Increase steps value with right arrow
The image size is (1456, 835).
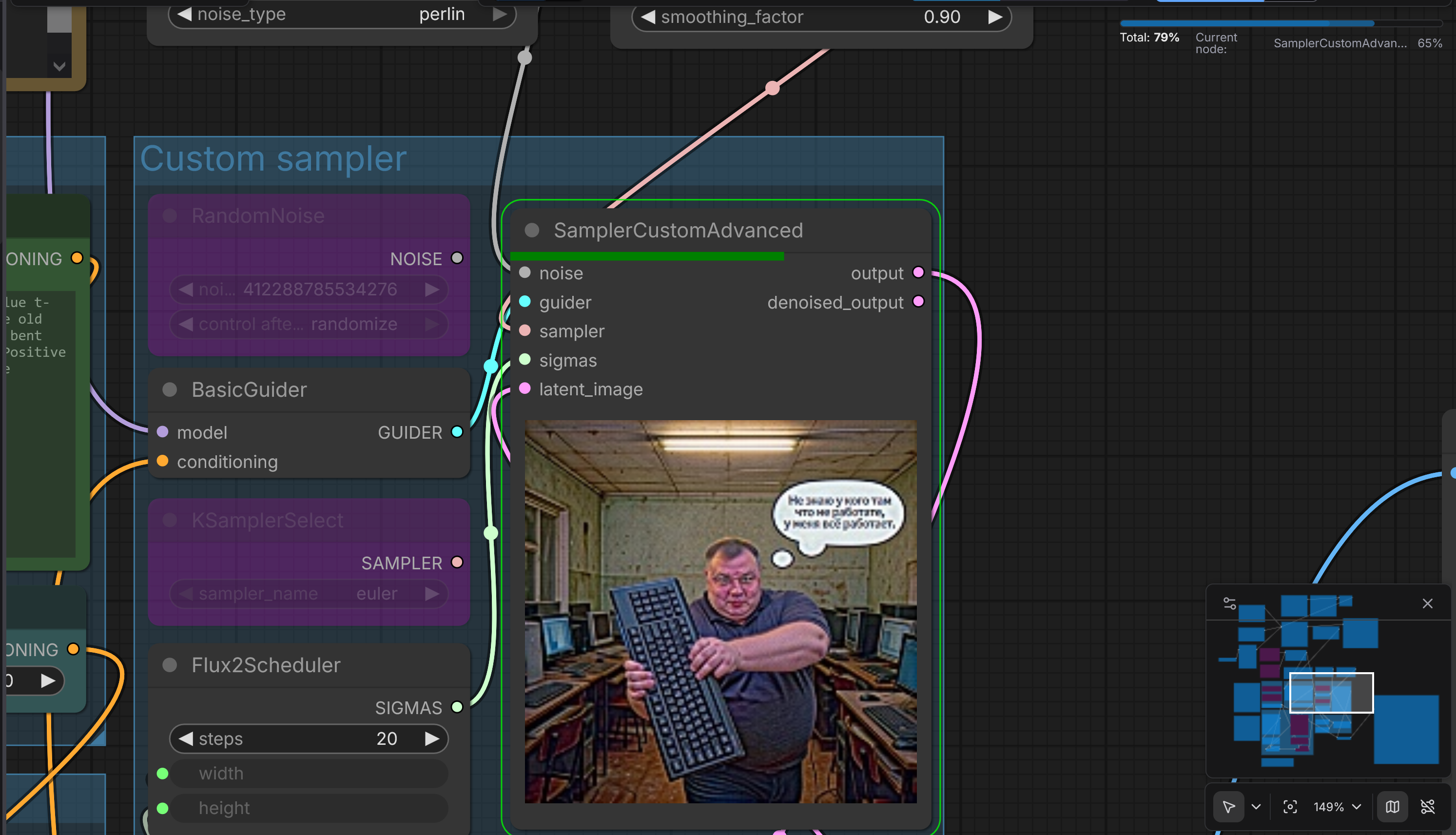[x=432, y=738]
